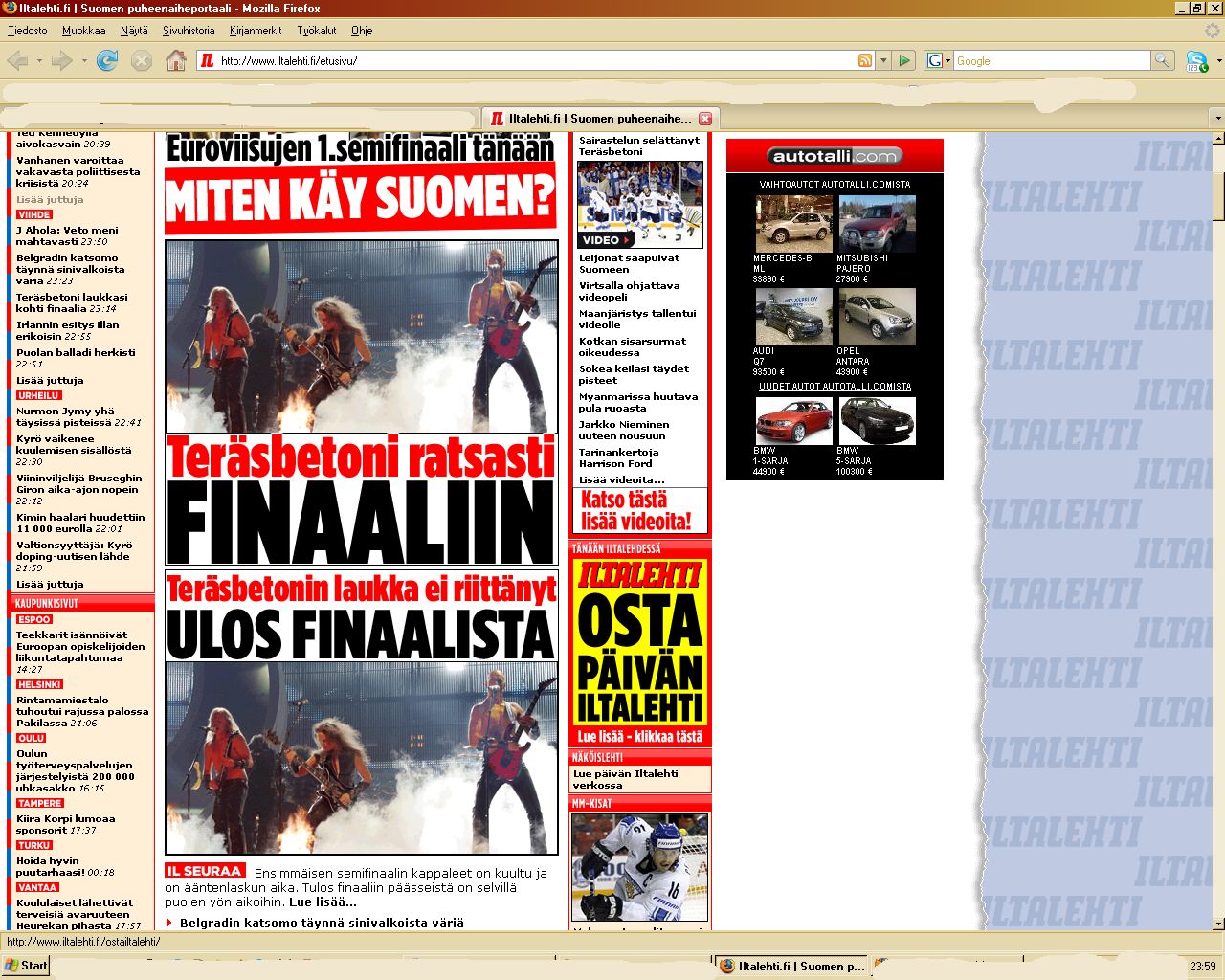
Task: Open the Kirjanmerkit menu
Action: point(256,31)
